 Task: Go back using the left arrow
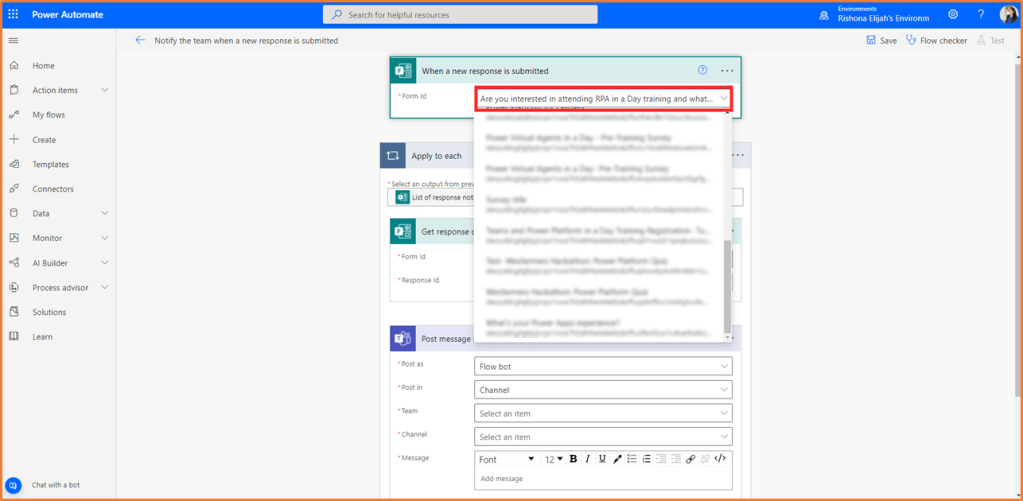coord(140,41)
